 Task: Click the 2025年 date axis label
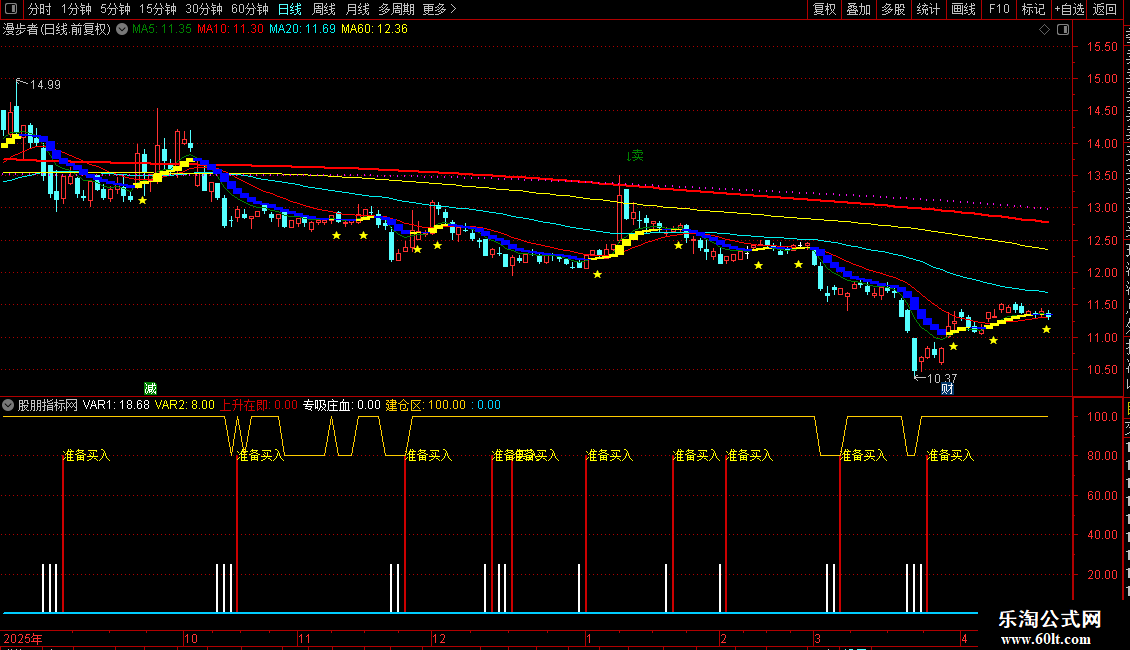(x=23, y=638)
